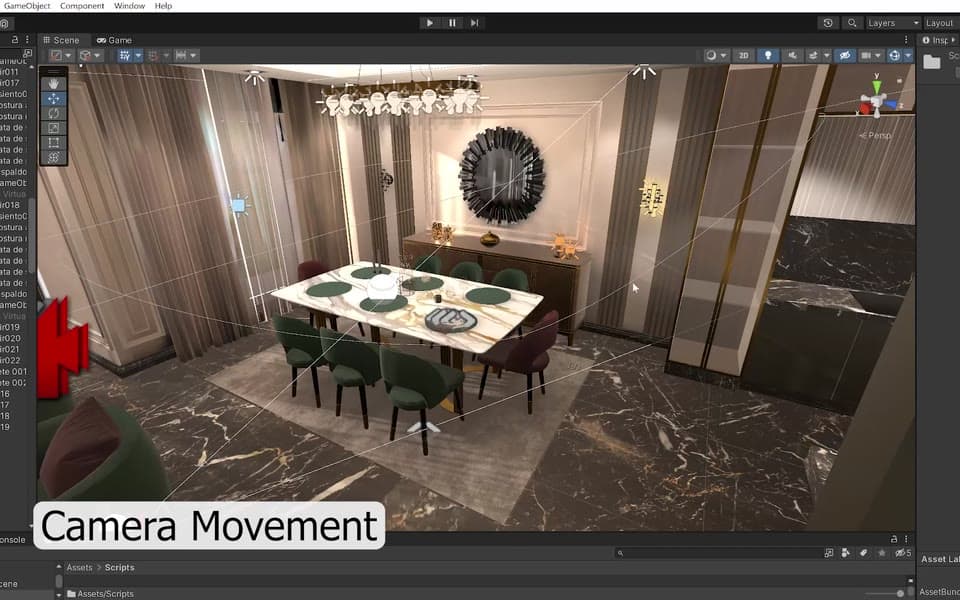
Task: Open the Project panel more-options menu
Action: [x=906, y=539]
